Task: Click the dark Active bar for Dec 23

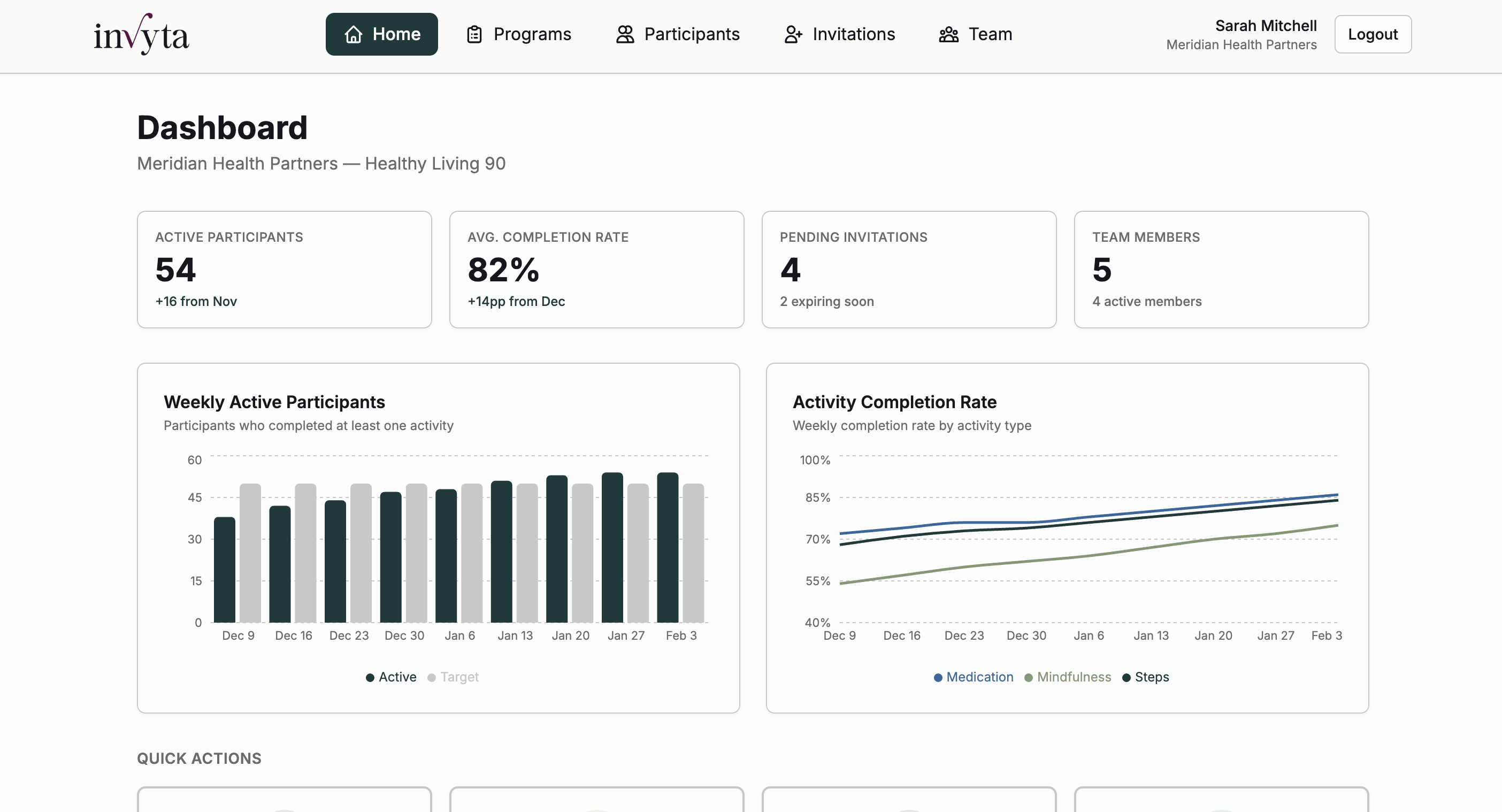Action: (335, 561)
